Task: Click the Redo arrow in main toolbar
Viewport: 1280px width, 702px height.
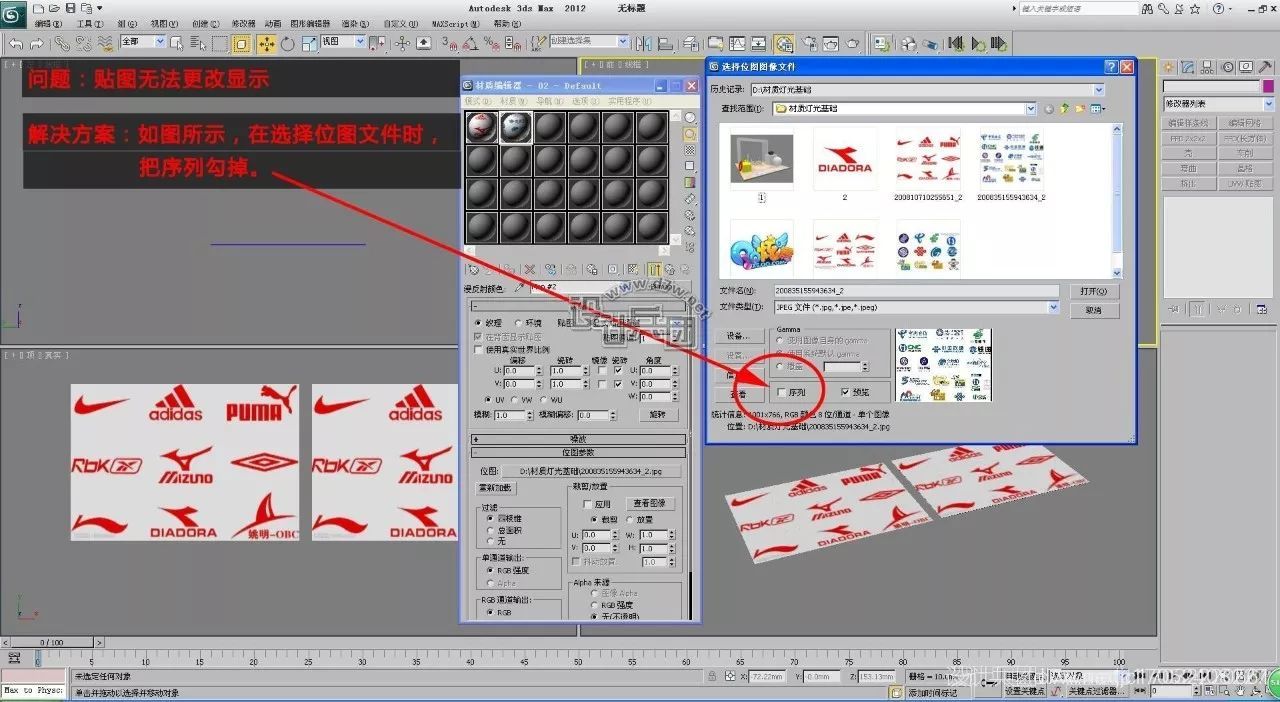Action: (36, 43)
